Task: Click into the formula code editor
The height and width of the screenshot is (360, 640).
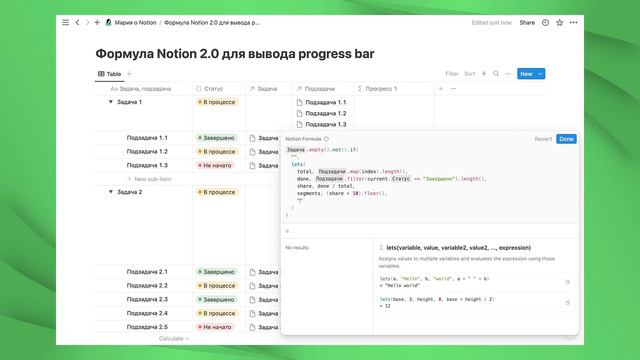Action: [x=430, y=182]
